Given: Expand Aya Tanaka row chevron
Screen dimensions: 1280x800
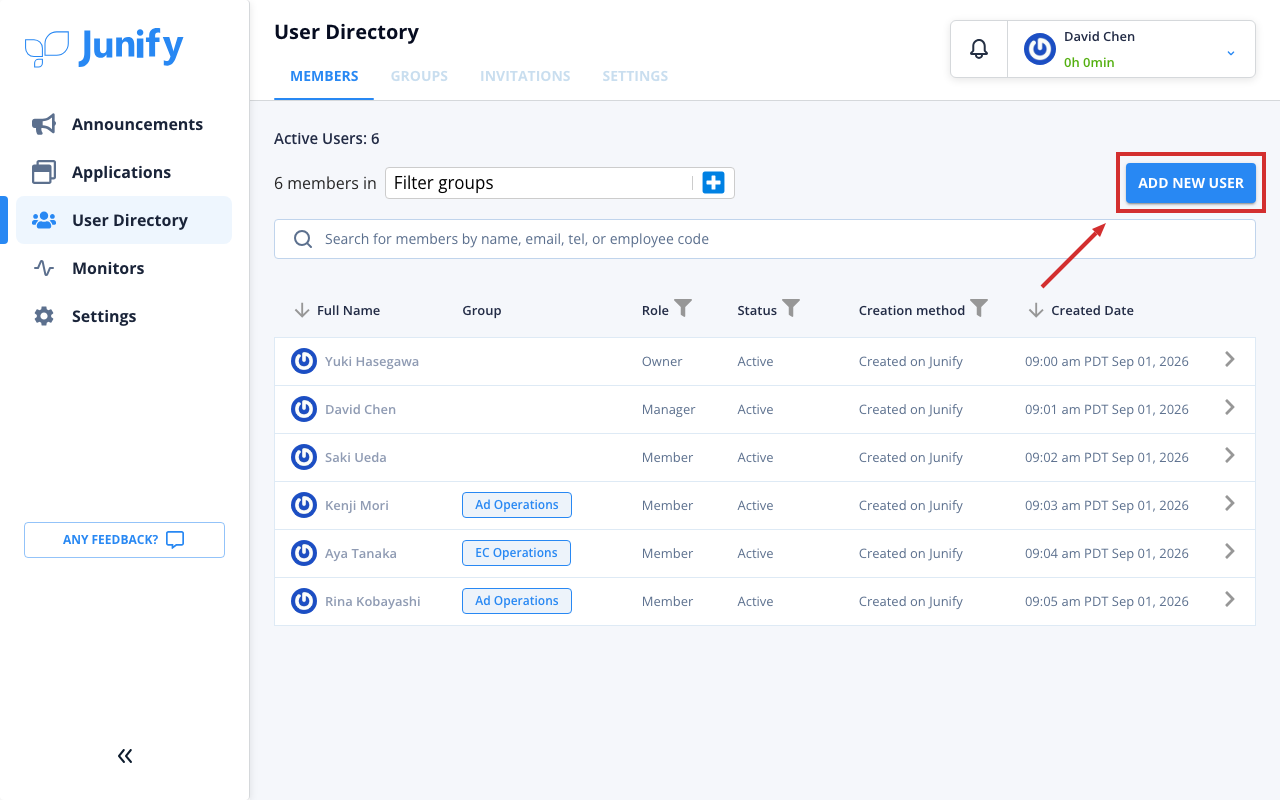Looking at the screenshot, I should click(x=1230, y=552).
